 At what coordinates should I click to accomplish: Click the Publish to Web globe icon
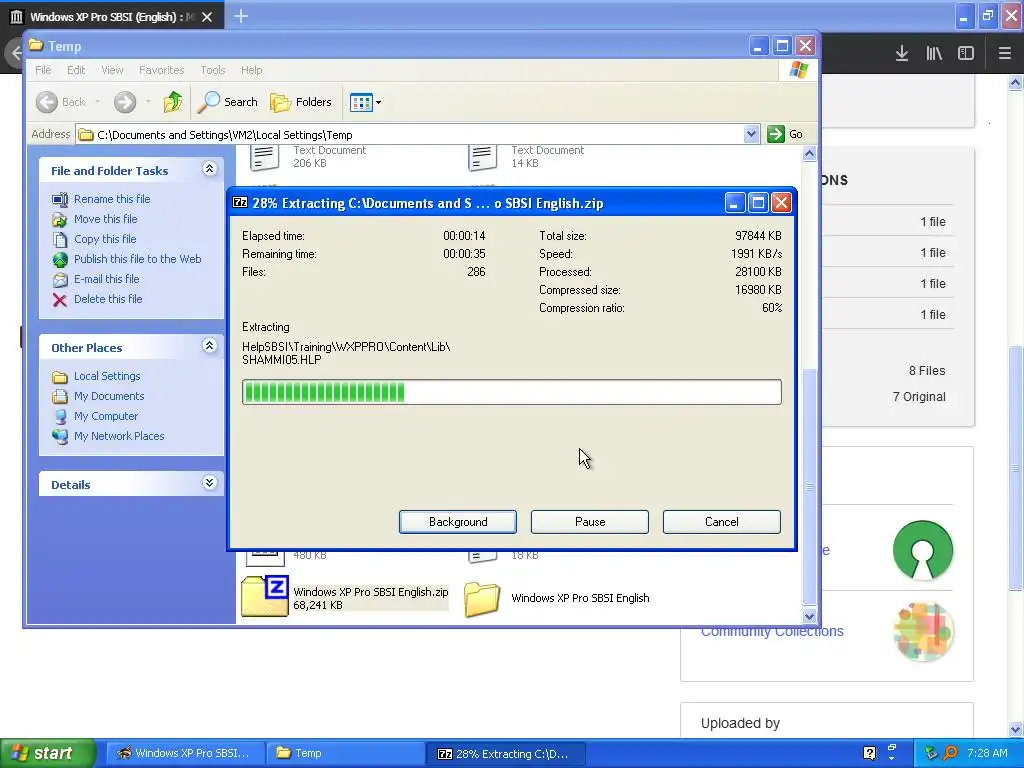coord(60,260)
